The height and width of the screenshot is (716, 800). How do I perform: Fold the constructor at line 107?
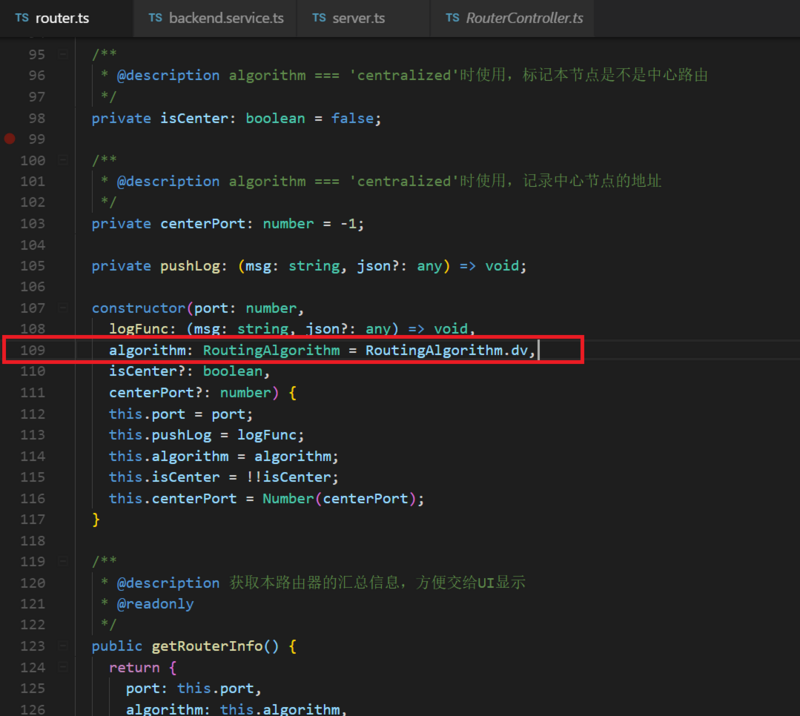pyautogui.click(x=63, y=308)
